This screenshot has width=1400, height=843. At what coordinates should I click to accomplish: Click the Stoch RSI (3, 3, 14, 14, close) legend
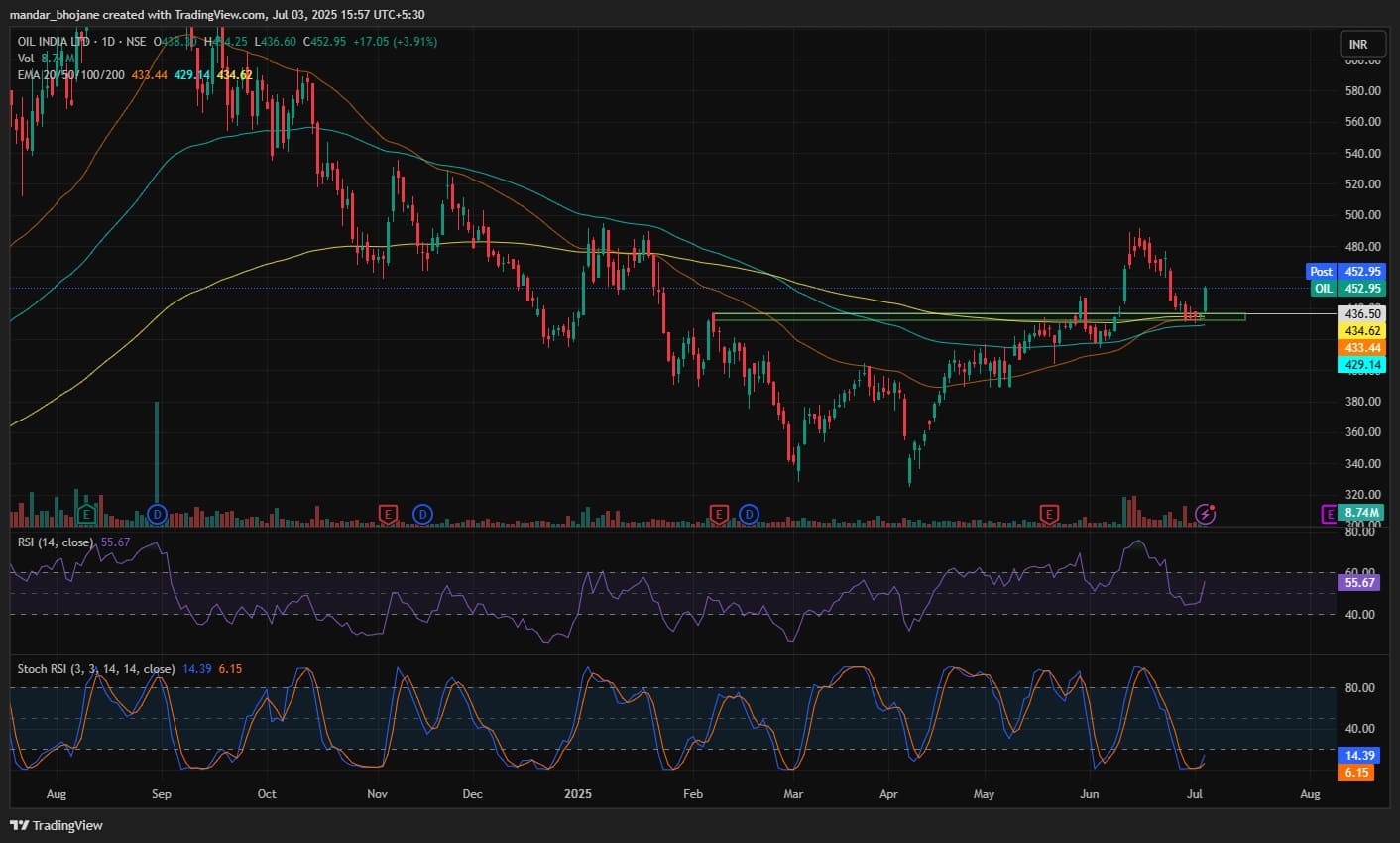pyautogui.click(x=96, y=669)
